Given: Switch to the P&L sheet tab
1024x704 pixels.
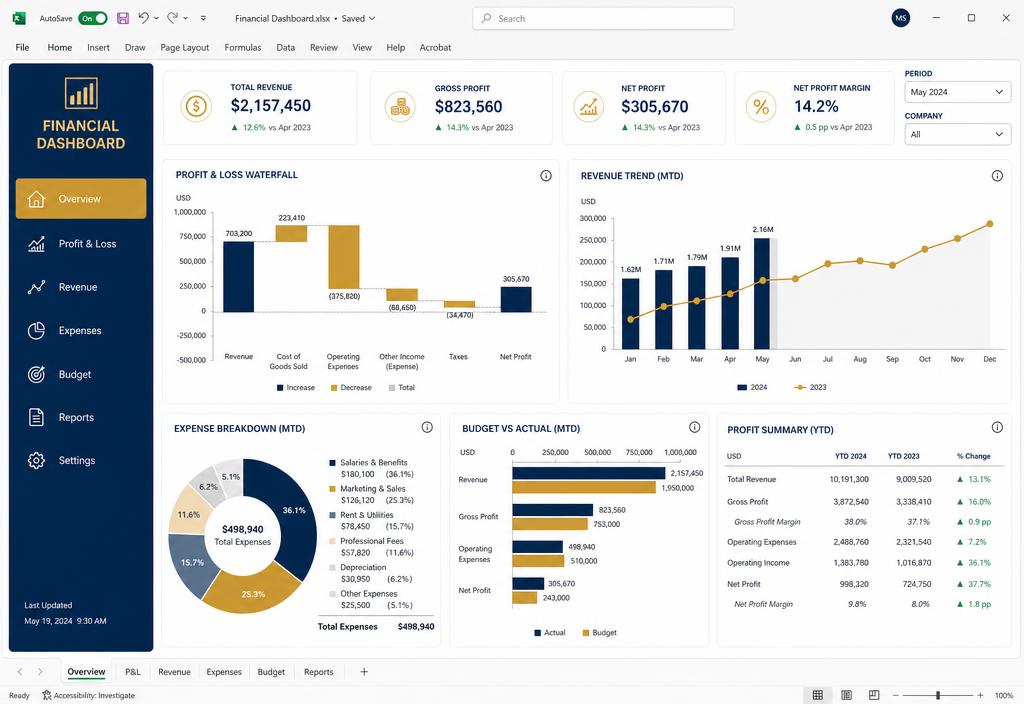Looking at the screenshot, I should [x=133, y=671].
